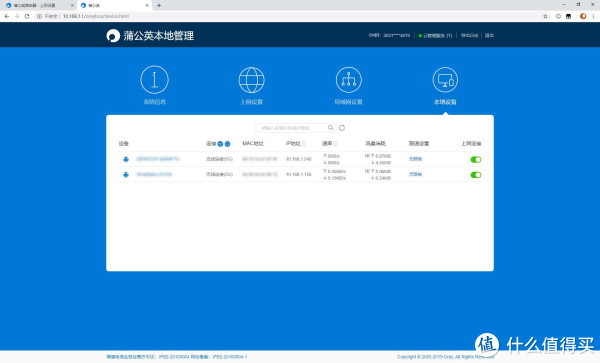Image resolution: width=600 pixels, height=363 pixels.
Task: Select the 本地设备 devices icon
Action: (x=445, y=80)
